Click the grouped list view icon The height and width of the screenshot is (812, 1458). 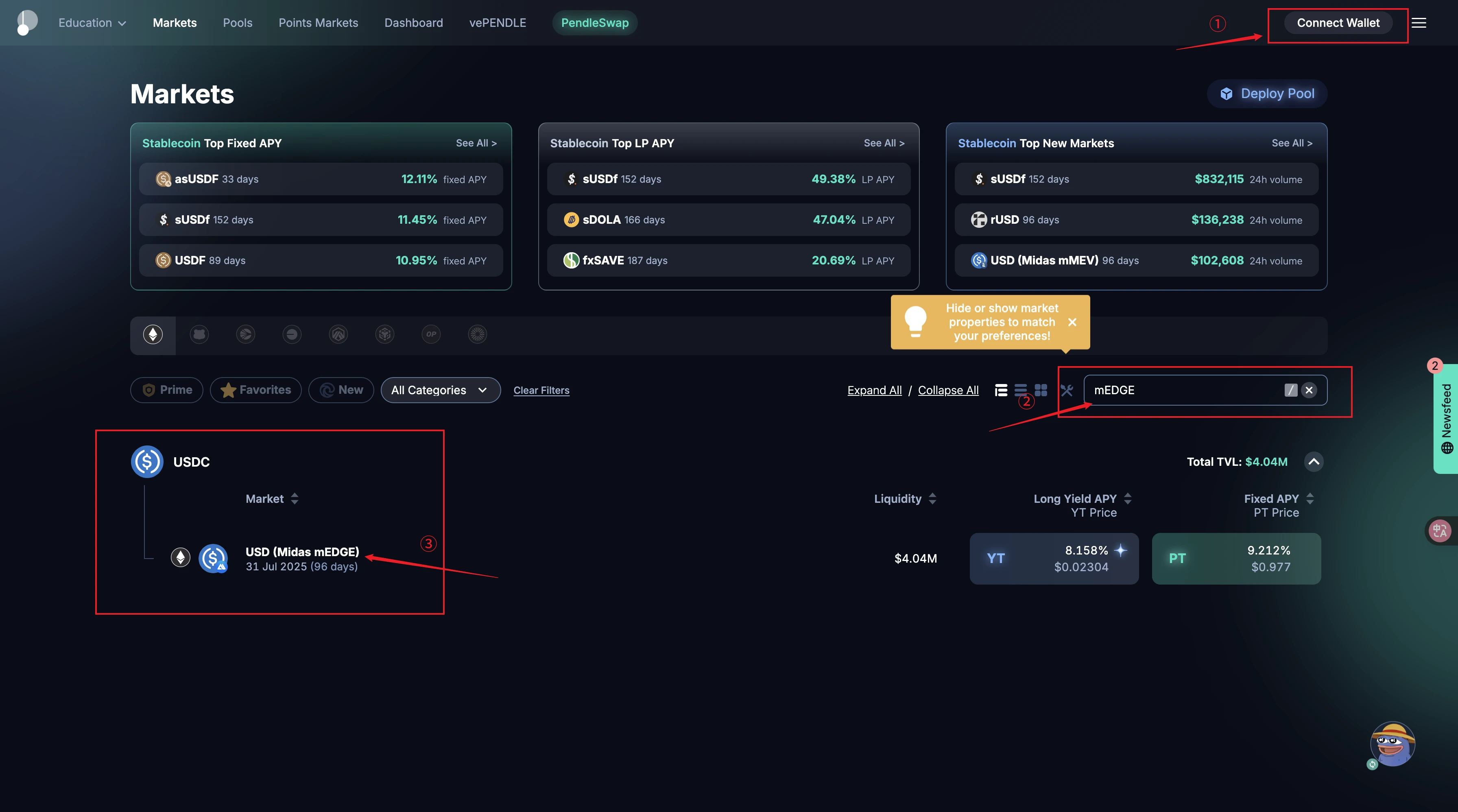[1001, 390]
